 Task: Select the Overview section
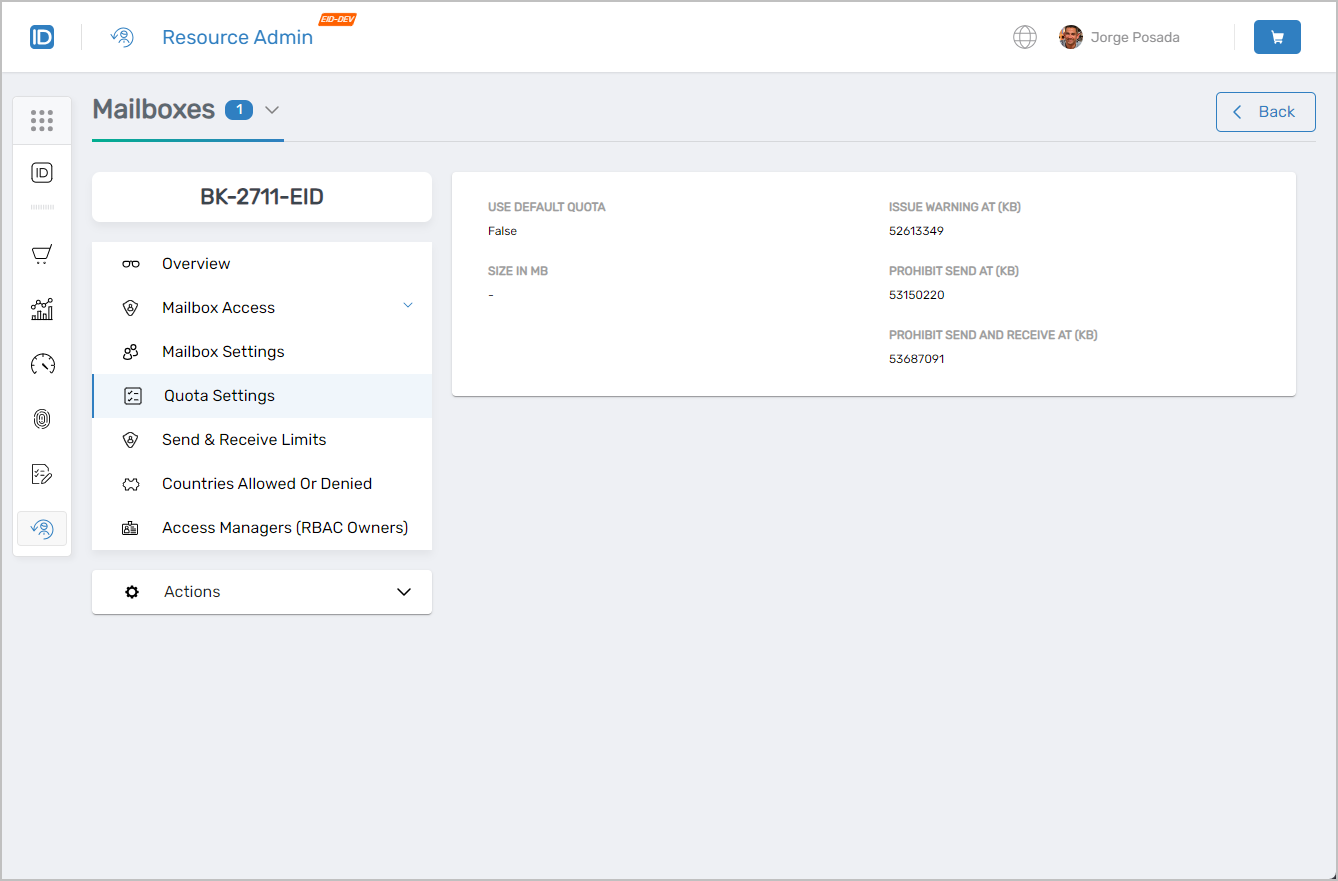point(196,263)
